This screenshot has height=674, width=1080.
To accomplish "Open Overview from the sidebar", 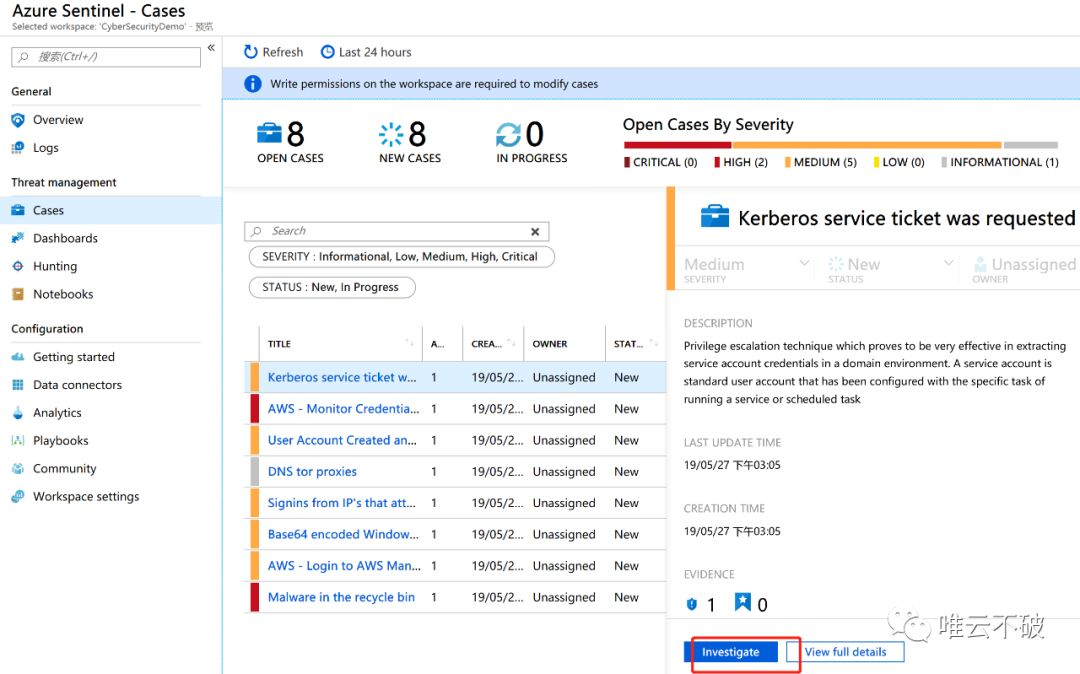I will click(x=58, y=120).
